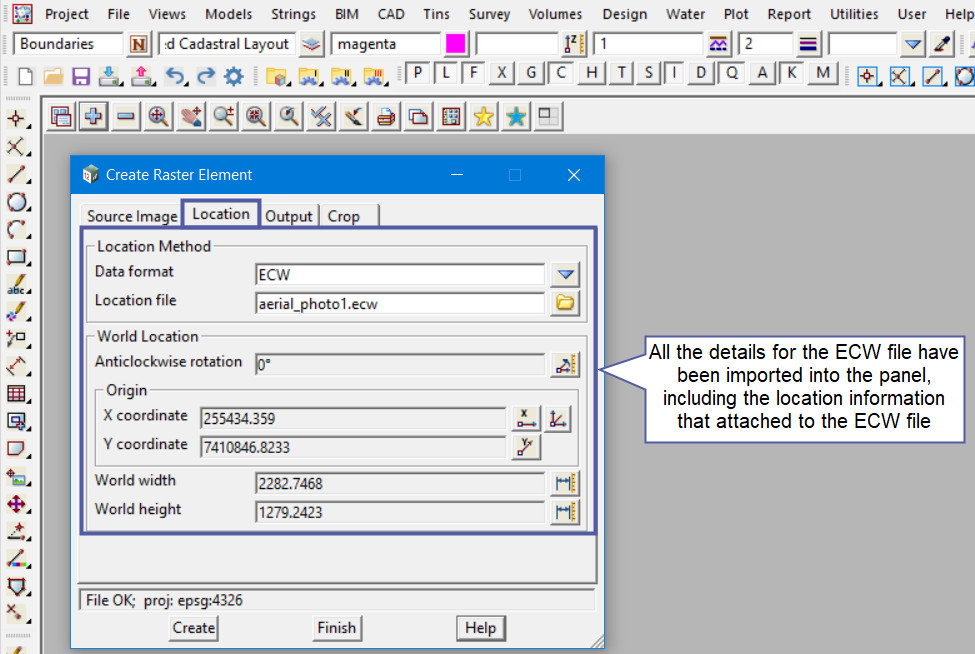Click the model name 'N' icon
Screen dimensions: 975x654
(139, 44)
